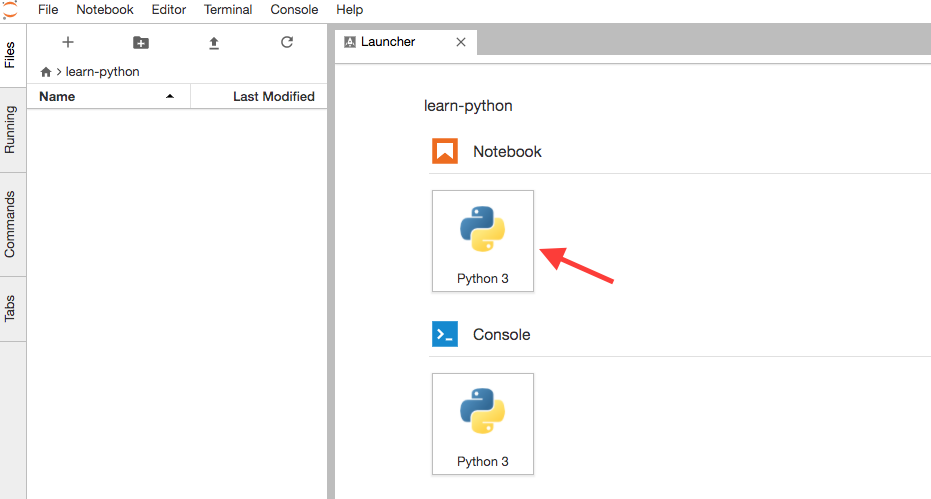Image resolution: width=931 pixels, height=499 pixels.
Task: Launch a Python 3 console
Action: 483,424
